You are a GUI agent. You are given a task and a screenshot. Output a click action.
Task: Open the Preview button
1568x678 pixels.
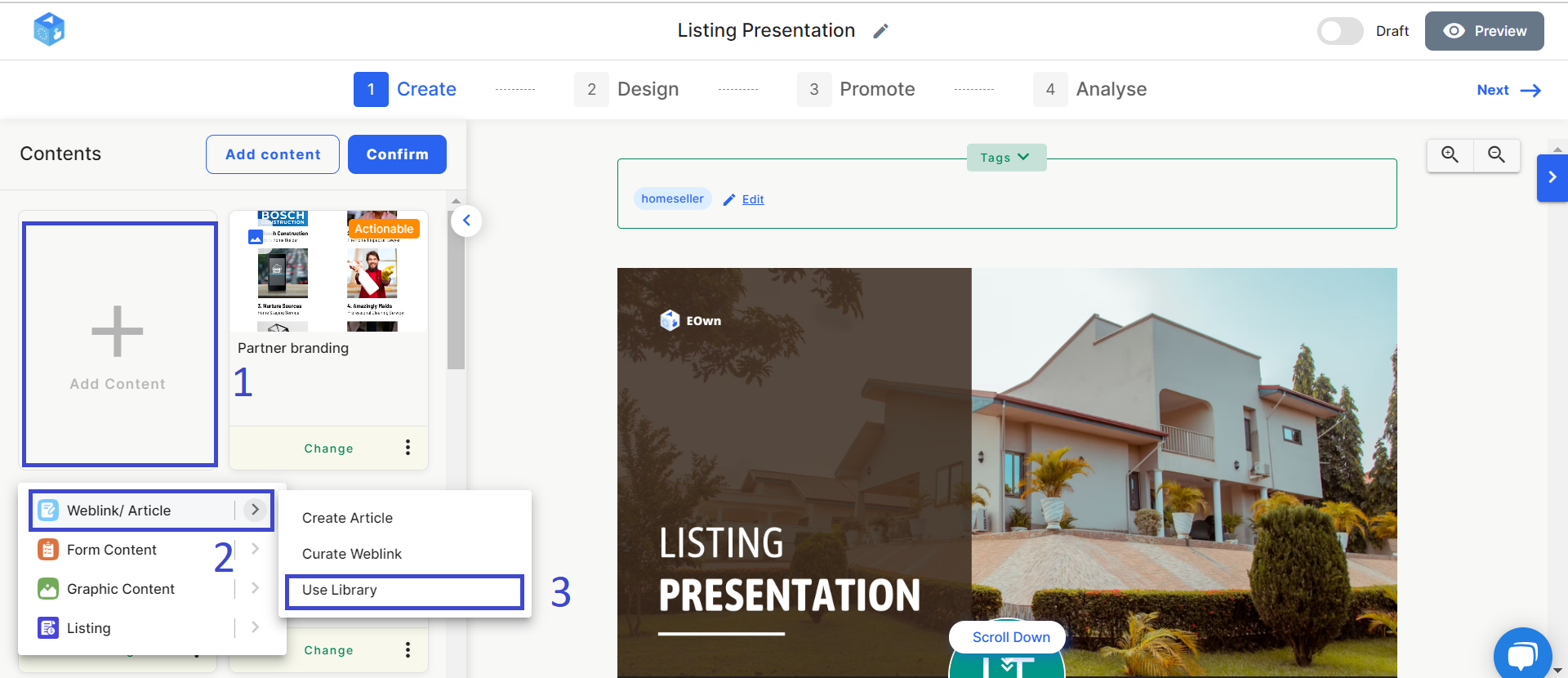tap(1484, 31)
